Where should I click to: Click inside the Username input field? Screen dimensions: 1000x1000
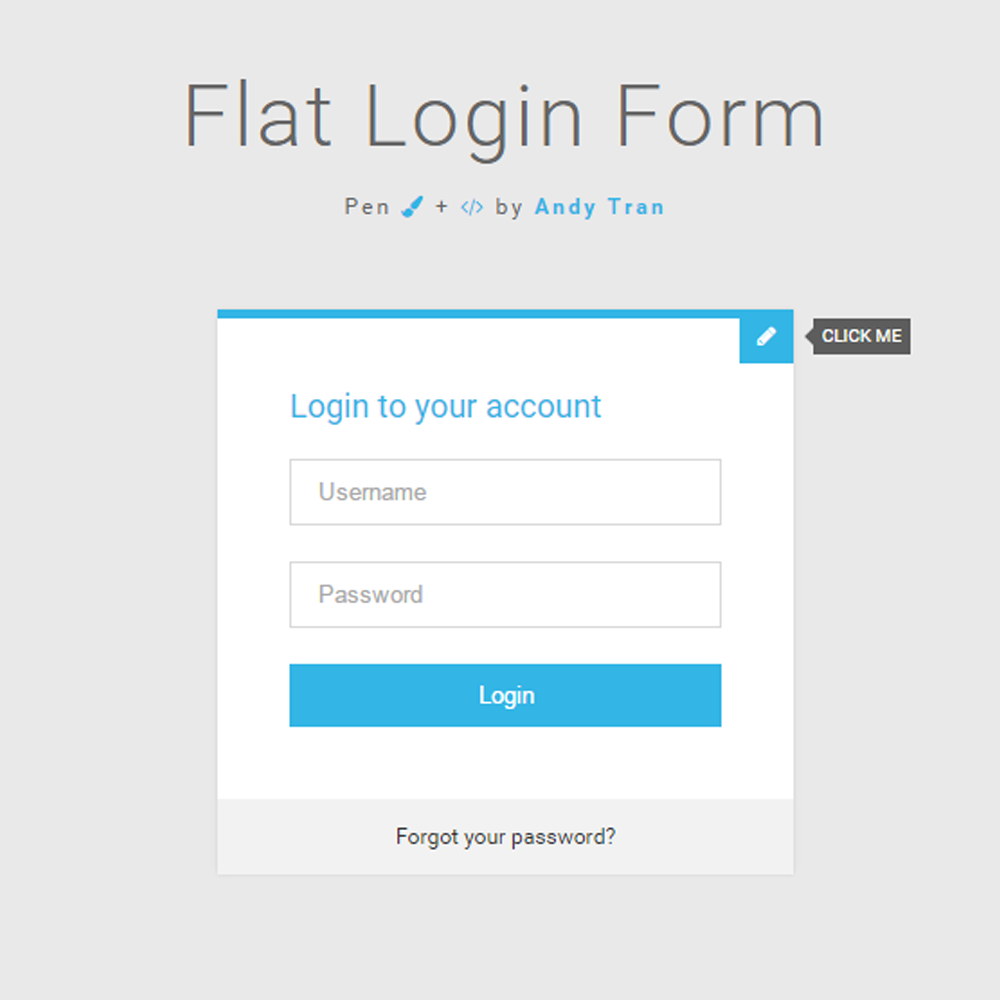(505, 492)
